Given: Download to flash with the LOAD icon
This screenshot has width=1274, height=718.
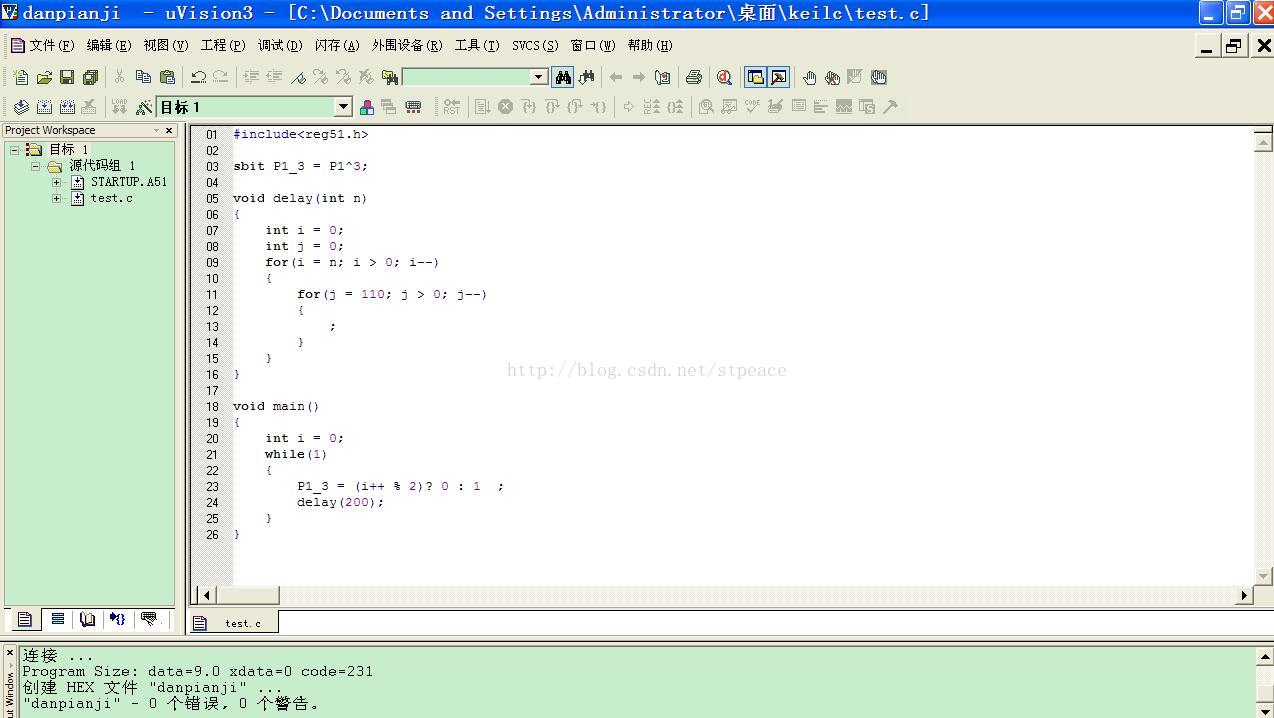Looking at the screenshot, I should point(120,107).
